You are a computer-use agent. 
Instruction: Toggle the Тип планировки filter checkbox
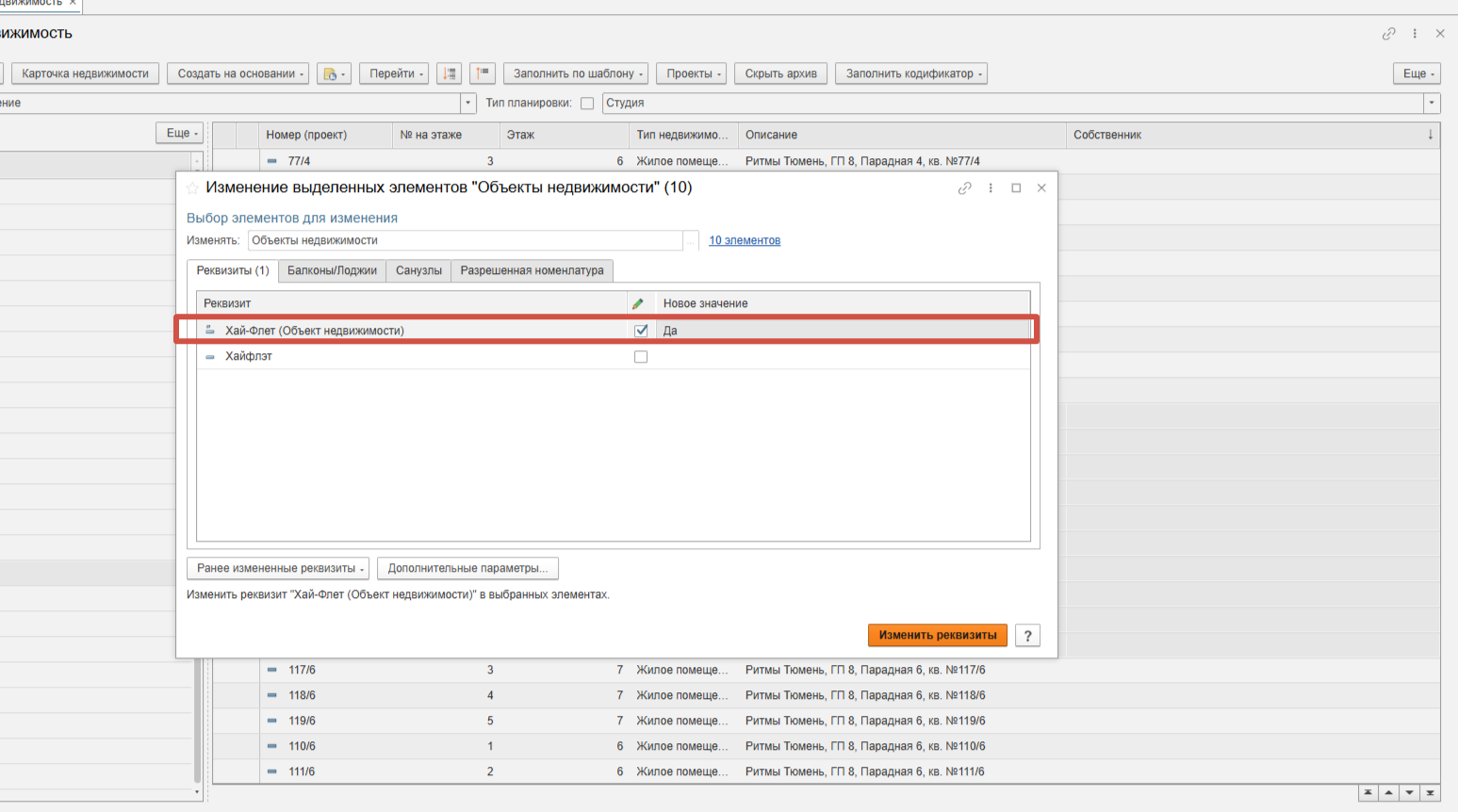click(x=587, y=104)
